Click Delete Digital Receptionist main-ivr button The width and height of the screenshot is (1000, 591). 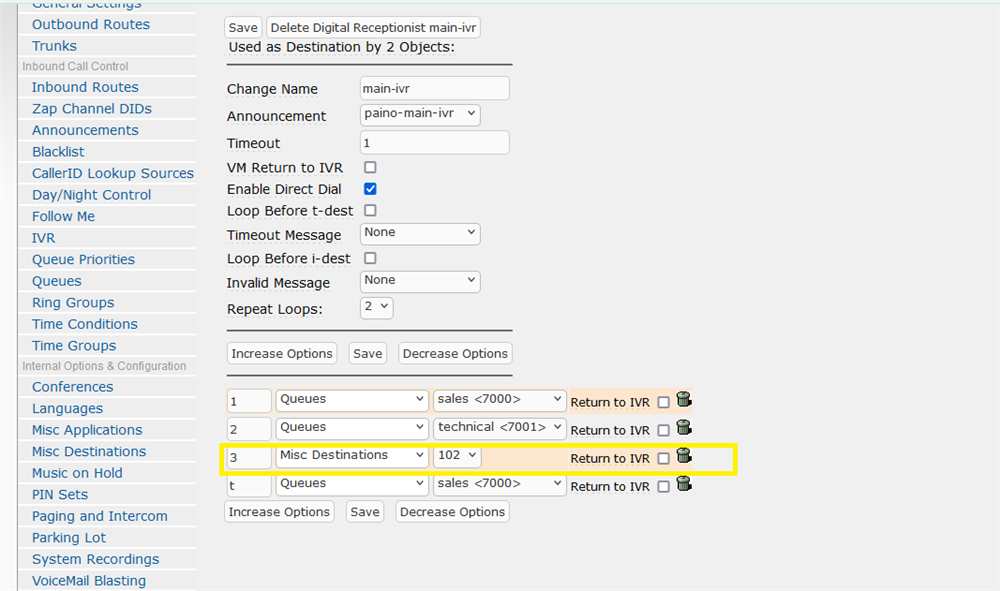[373, 28]
